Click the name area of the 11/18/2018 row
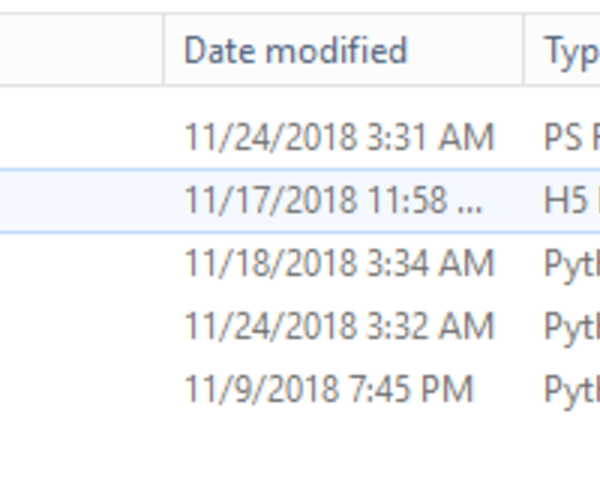Screen dimensions: 600x482 click(80, 263)
